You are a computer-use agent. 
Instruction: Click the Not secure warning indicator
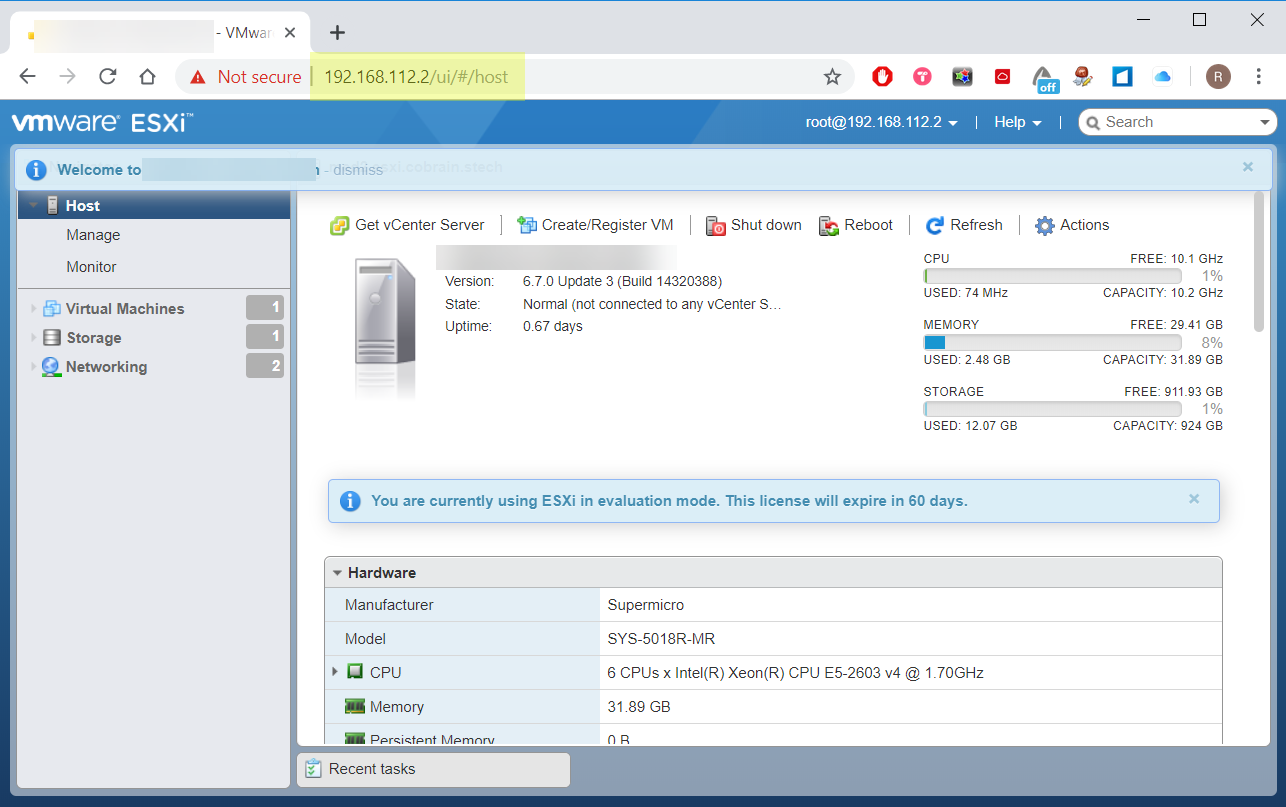point(246,77)
